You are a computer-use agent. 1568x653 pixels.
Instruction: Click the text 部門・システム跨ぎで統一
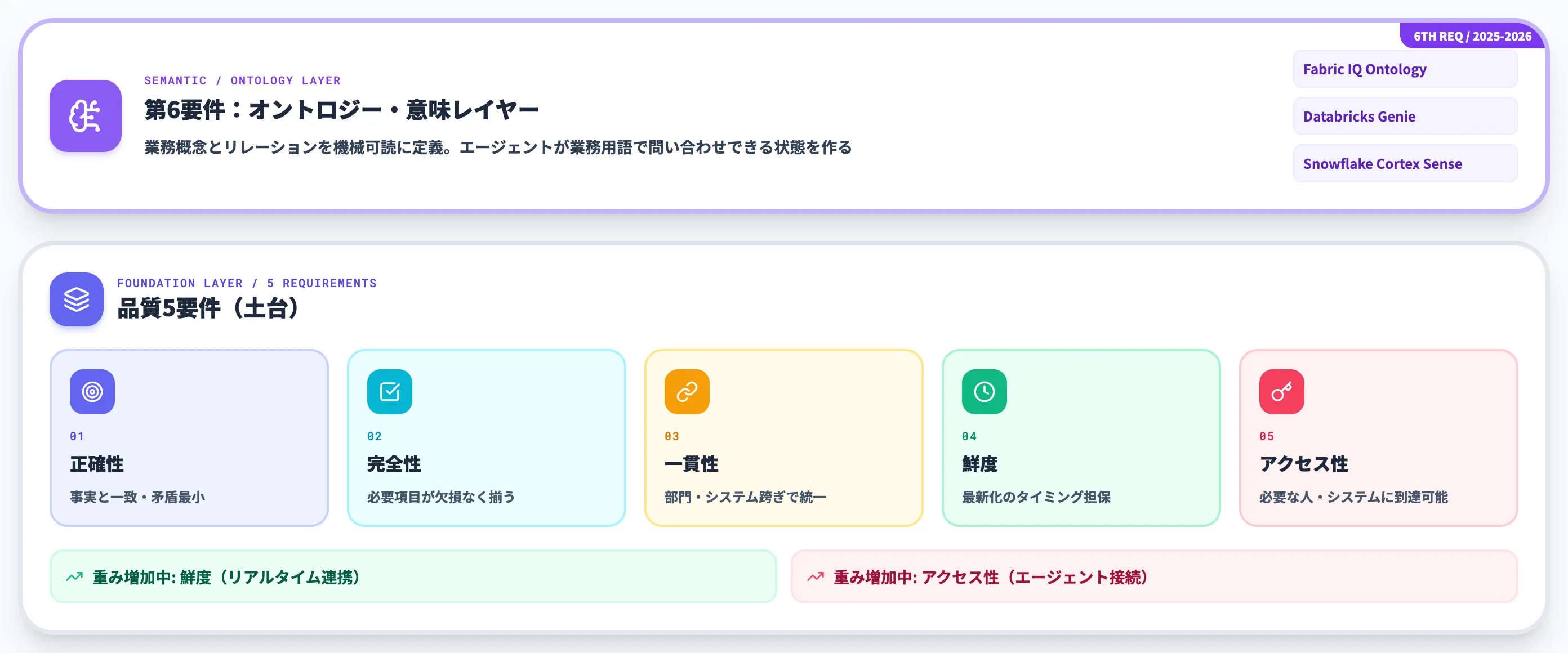click(x=745, y=497)
